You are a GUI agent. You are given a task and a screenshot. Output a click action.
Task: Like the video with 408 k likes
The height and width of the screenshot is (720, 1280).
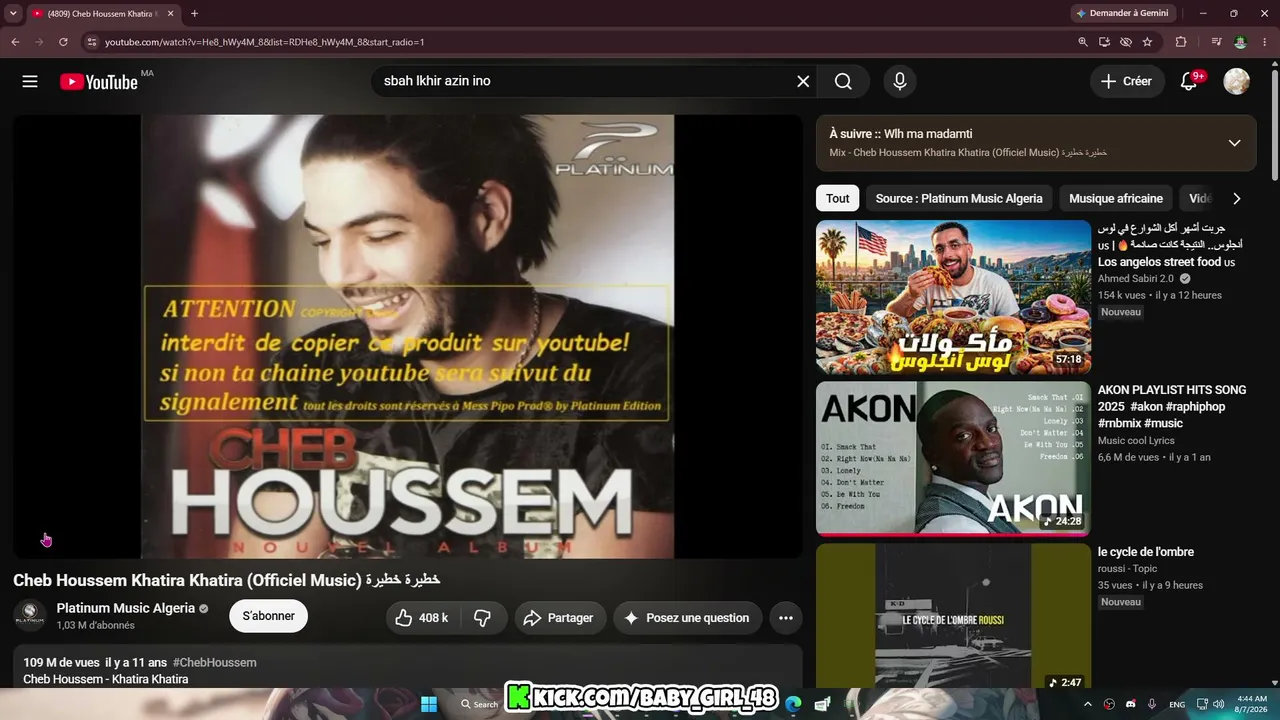(x=421, y=618)
